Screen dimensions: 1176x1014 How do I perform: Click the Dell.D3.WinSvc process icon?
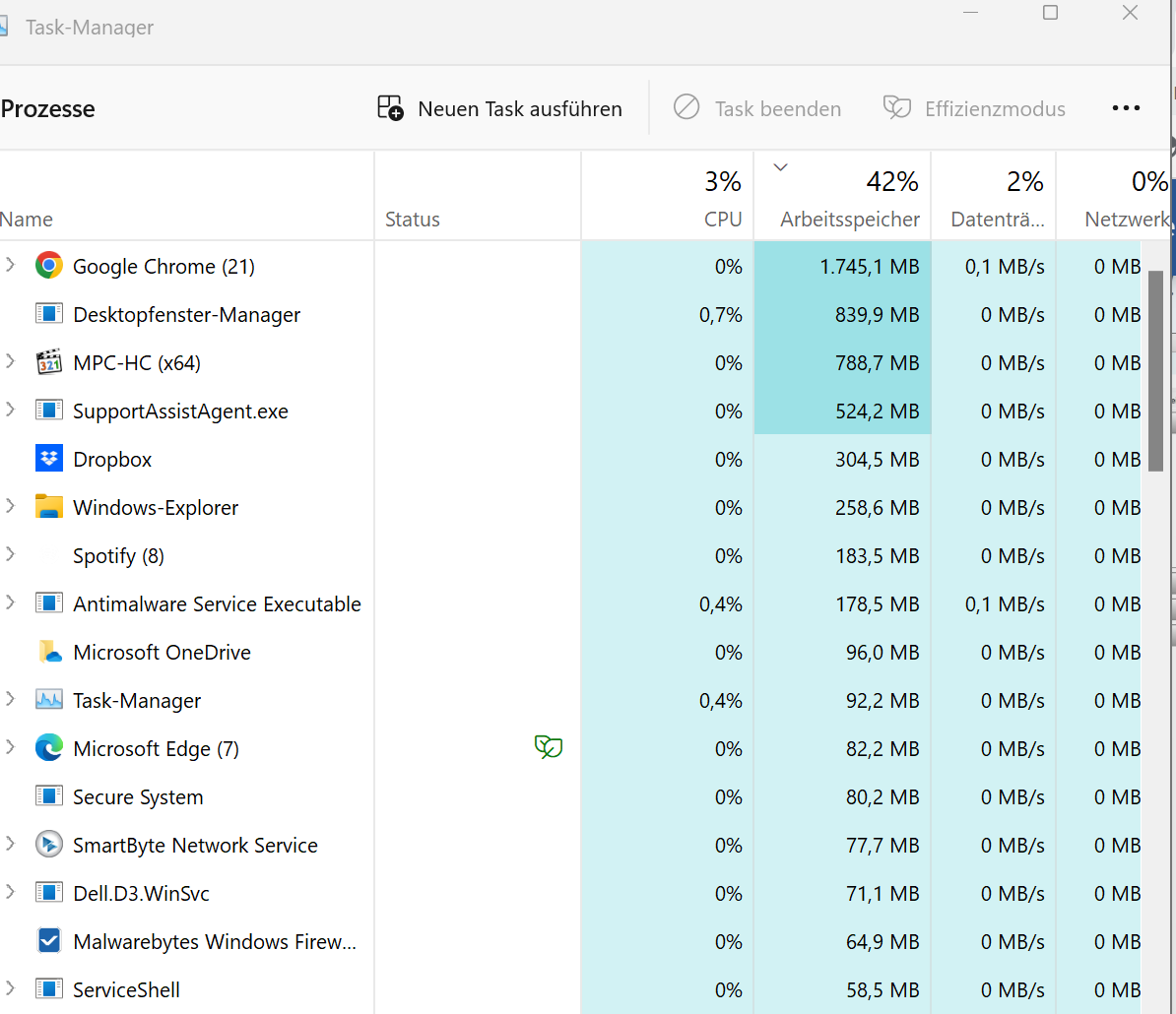(x=48, y=893)
